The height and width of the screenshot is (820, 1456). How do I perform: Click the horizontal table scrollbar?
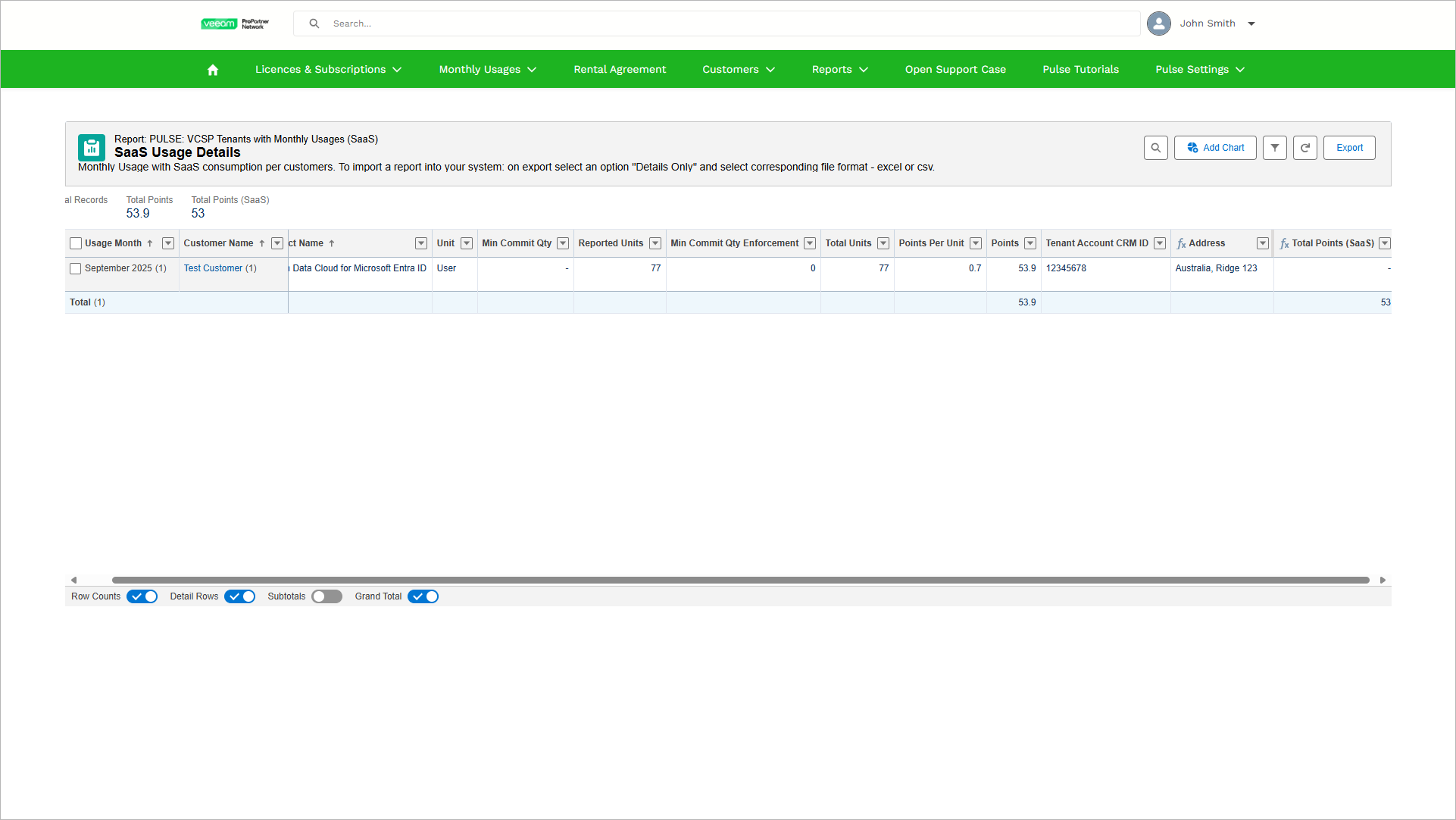pyautogui.click(x=740, y=580)
